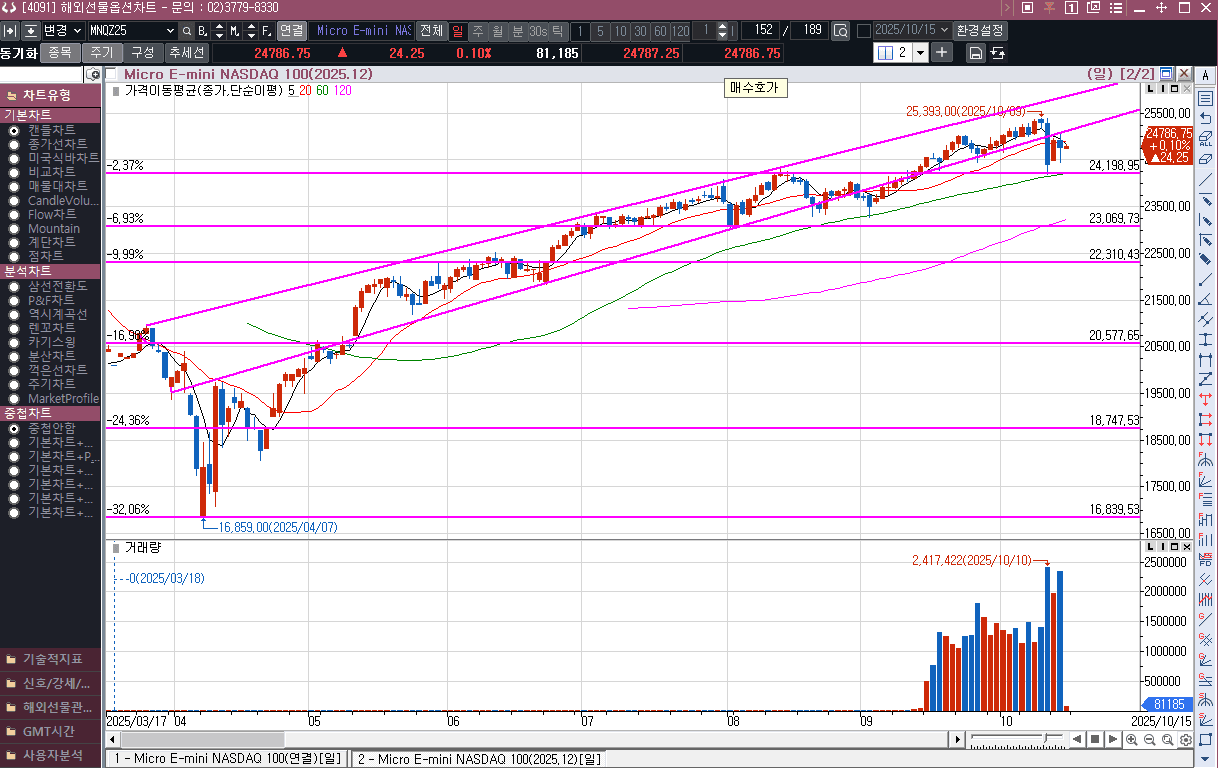The image size is (1218, 768).
Task: Open the MNQZ25 symbol dropdown
Action: tap(168, 31)
